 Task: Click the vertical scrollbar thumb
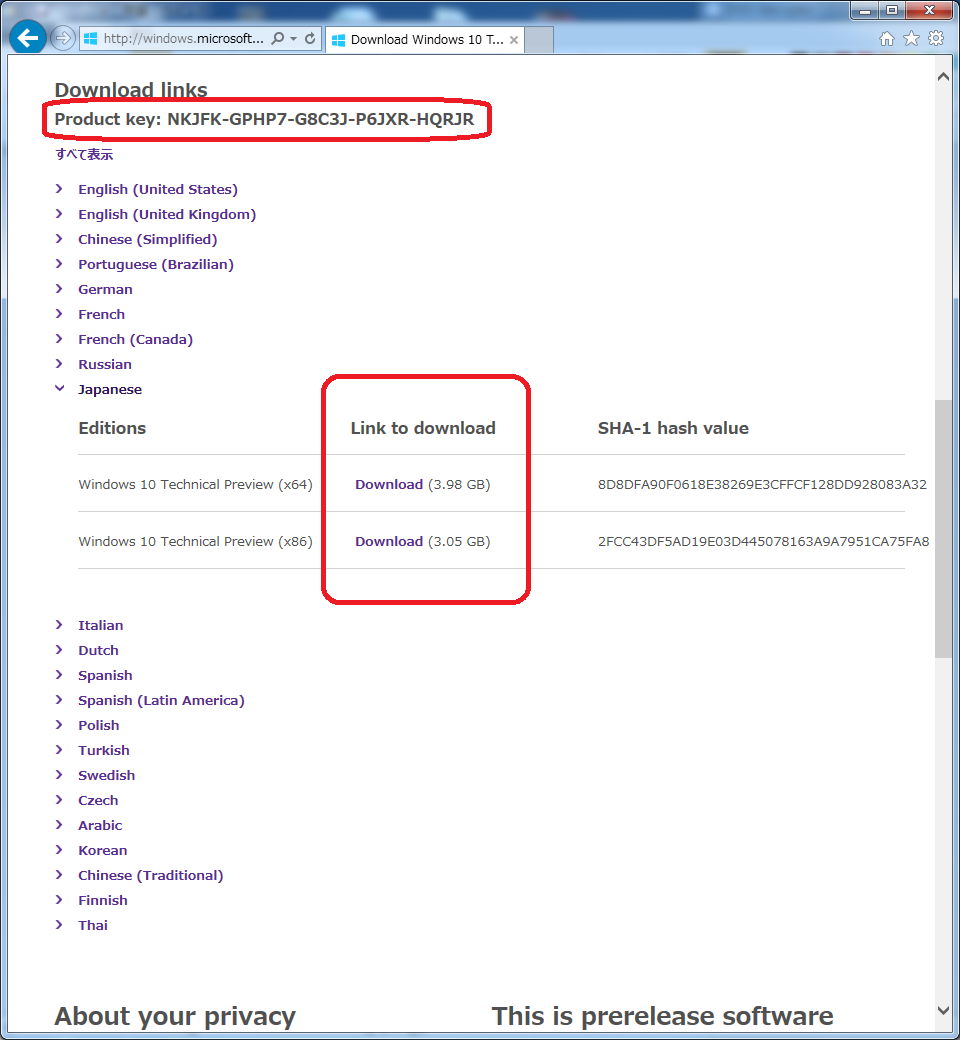point(943,529)
